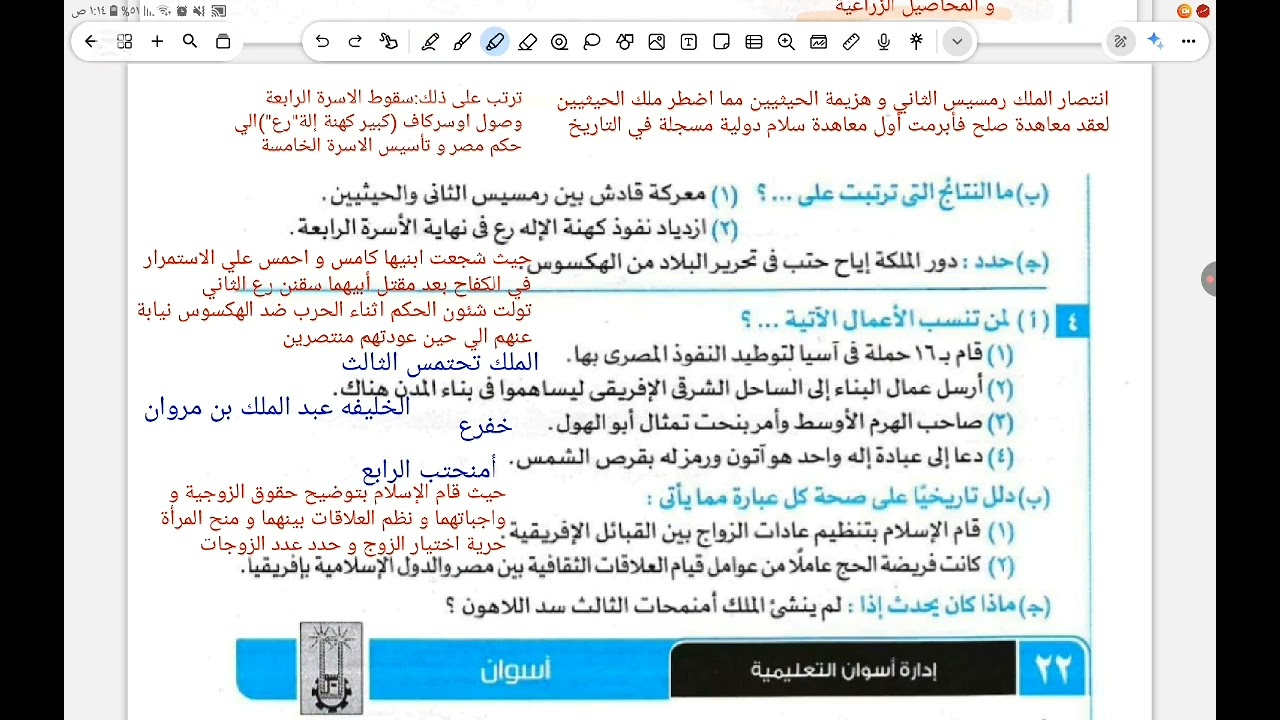Screen dimensions: 1280x720
Task: Tap handwritten answer "الملك تحتمس الثالث"
Action: 440,362
